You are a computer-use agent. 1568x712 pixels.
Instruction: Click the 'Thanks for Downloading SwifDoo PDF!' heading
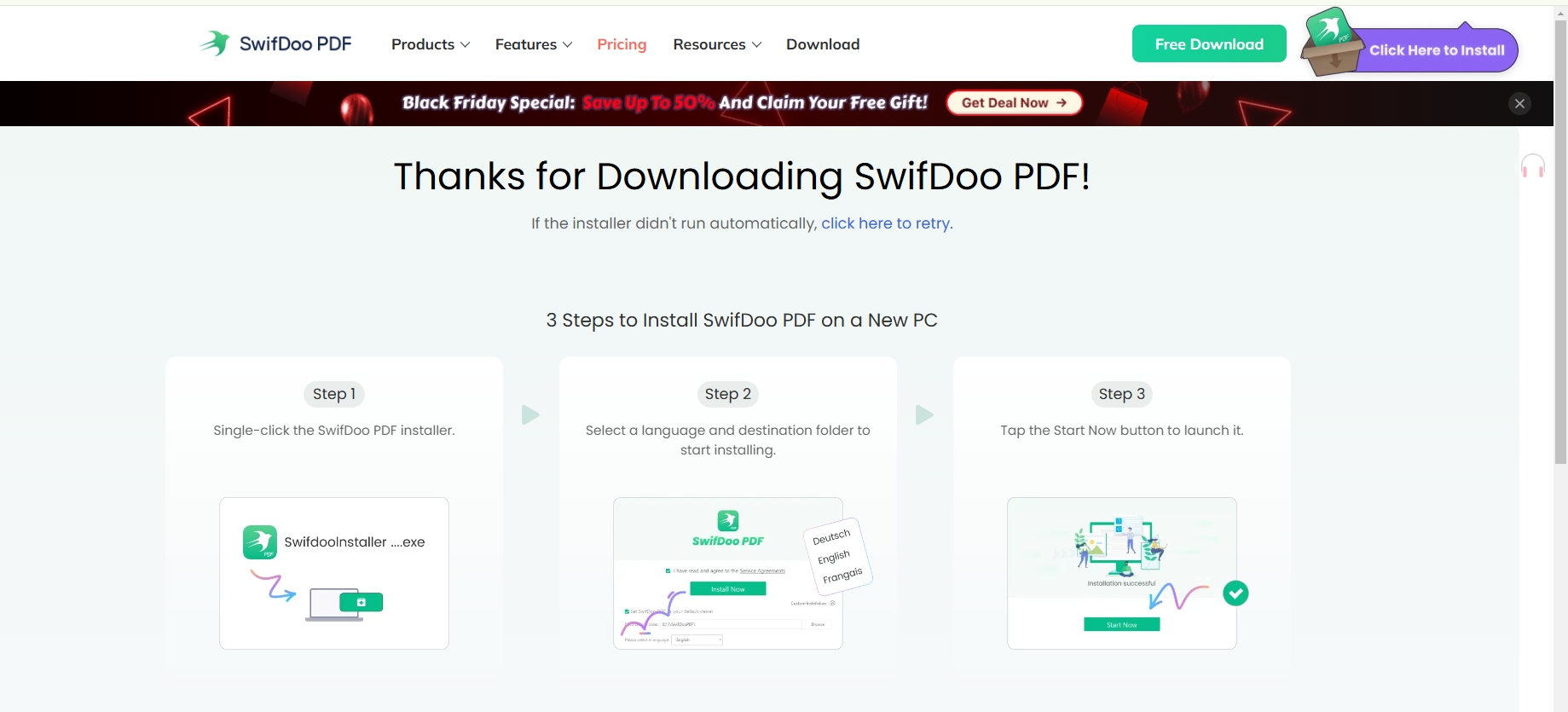click(742, 177)
